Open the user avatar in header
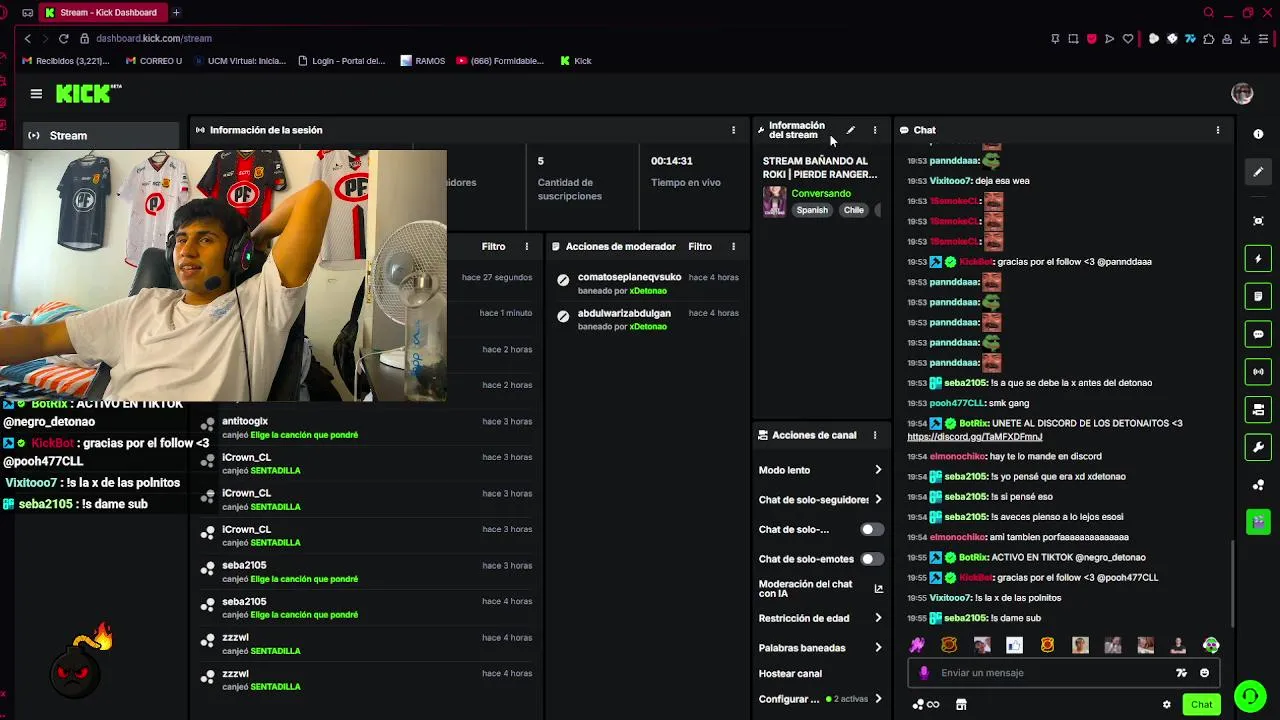 1242,94
